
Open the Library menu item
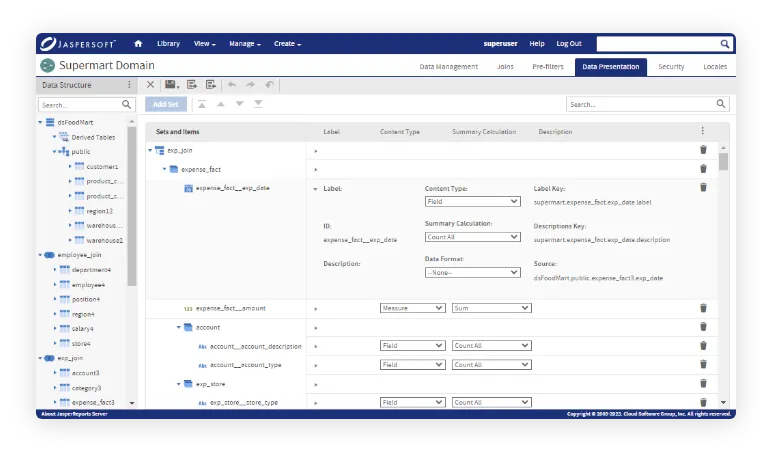[168, 43]
